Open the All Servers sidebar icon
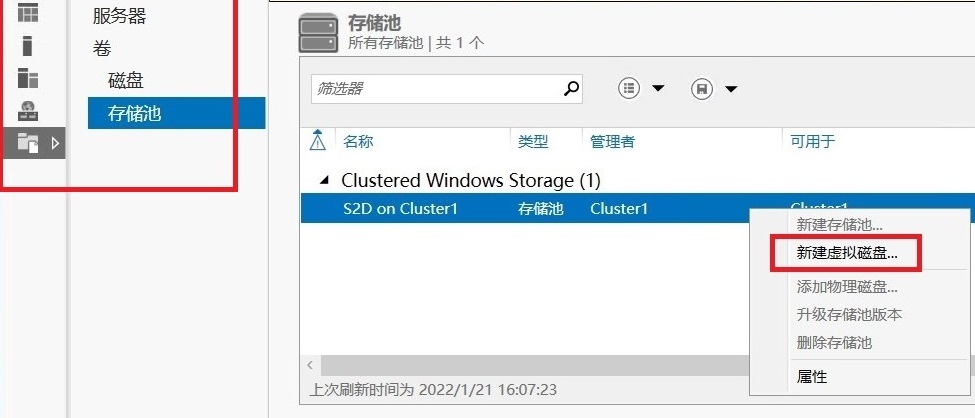The height and width of the screenshot is (418, 975). tap(27, 78)
